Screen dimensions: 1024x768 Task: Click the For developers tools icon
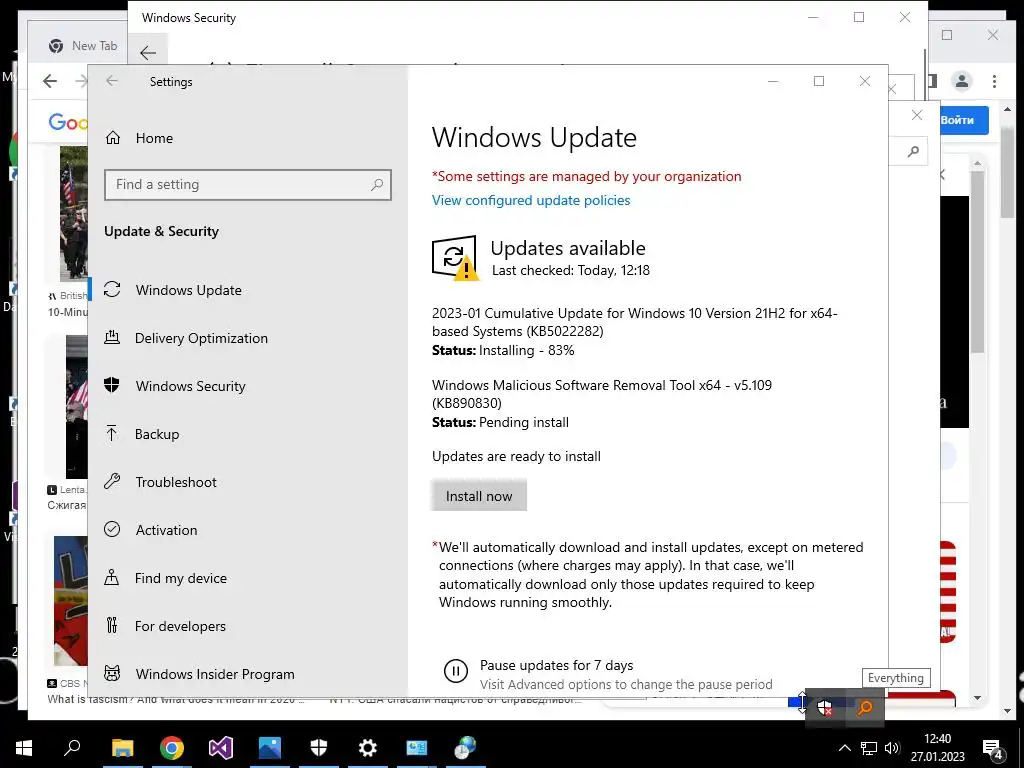tap(112, 626)
